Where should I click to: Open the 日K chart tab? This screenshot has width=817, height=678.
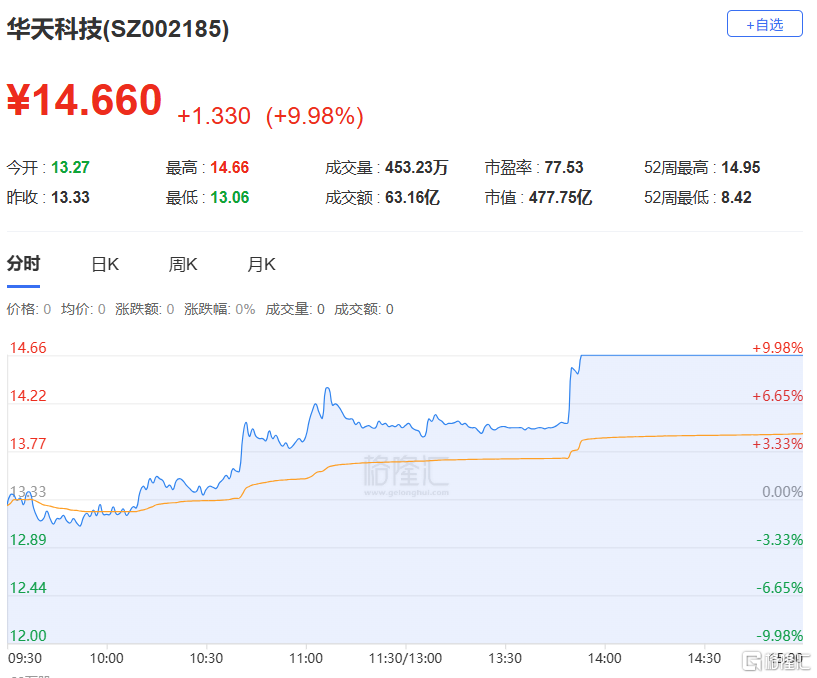(105, 264)
